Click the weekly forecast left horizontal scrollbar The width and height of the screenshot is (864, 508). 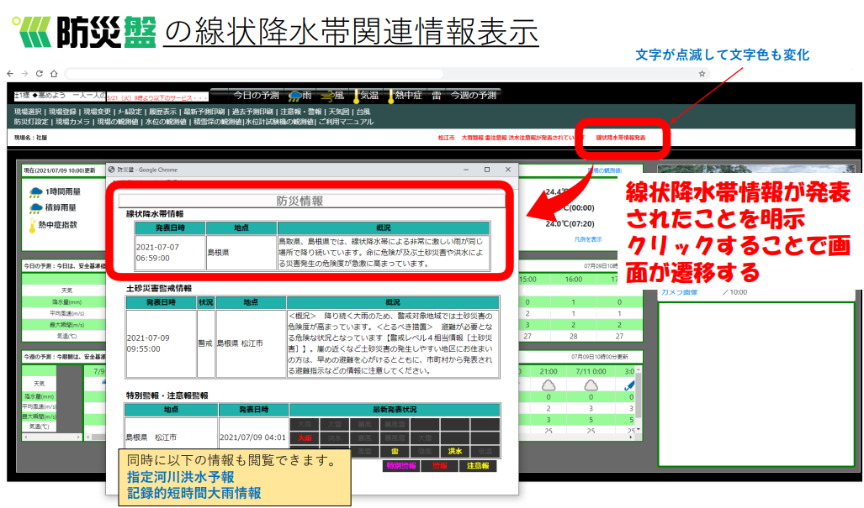coord(52,437)
